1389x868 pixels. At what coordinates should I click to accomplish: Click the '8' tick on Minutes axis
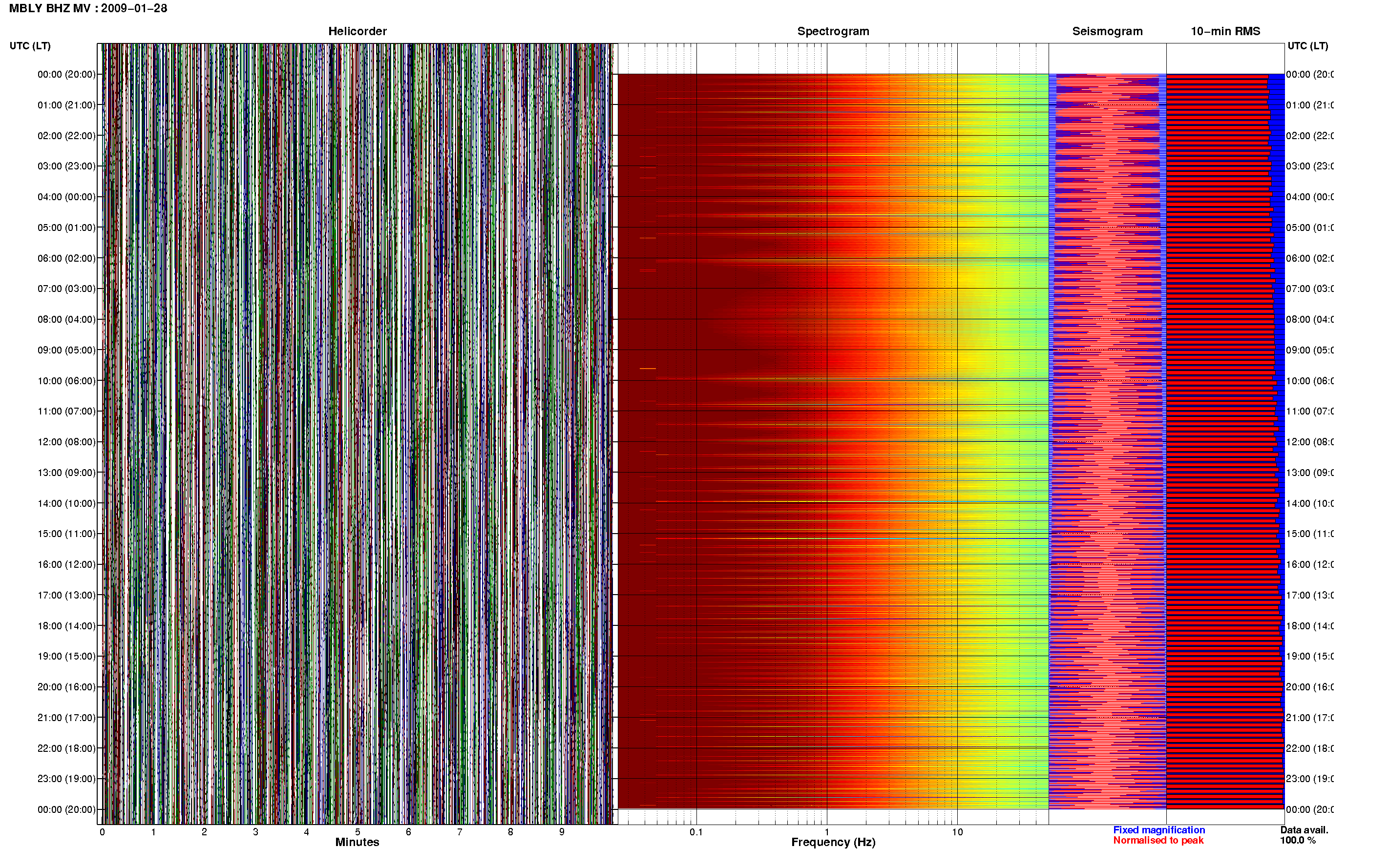tap(510, 832)
